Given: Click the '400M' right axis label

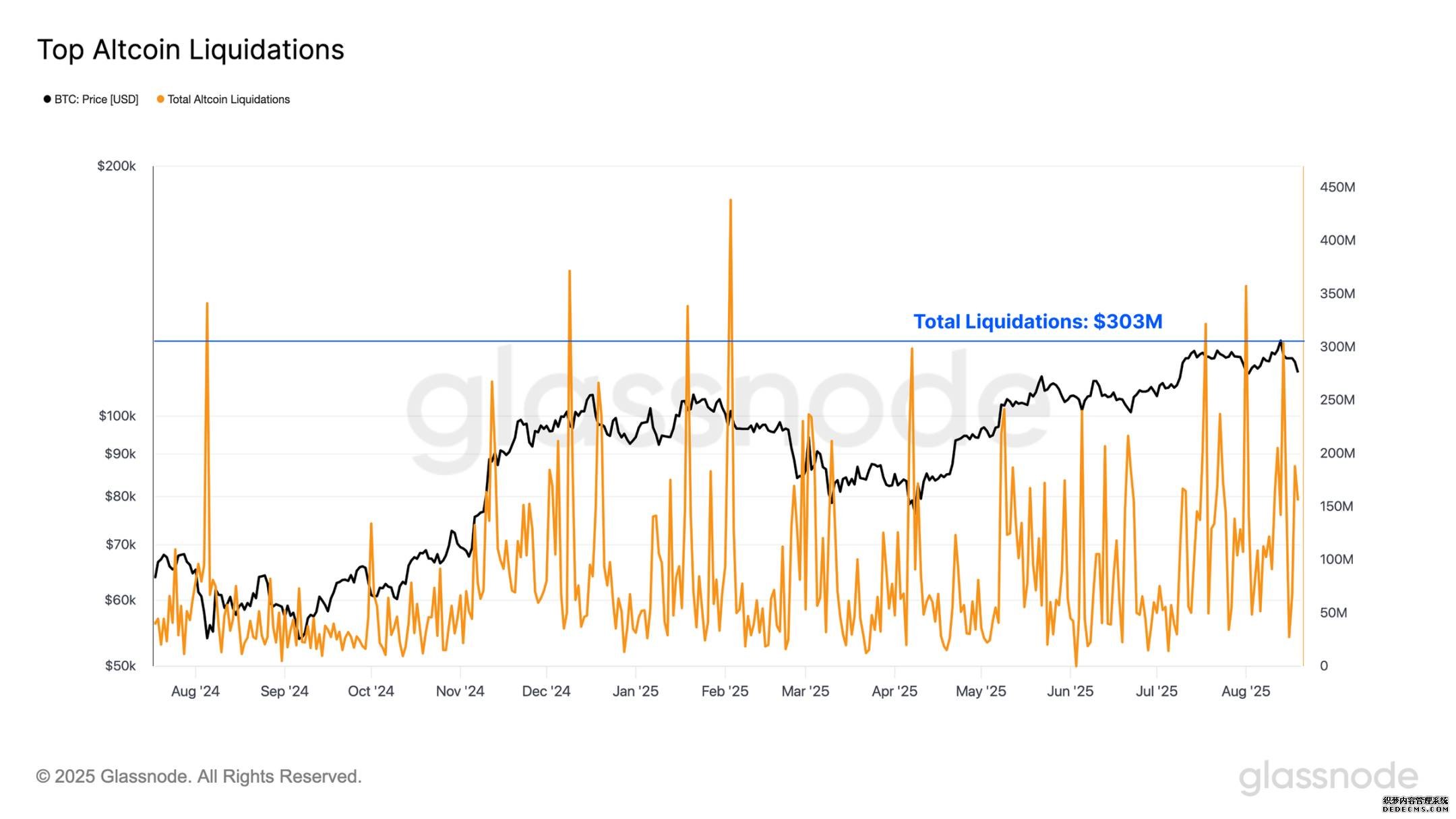Looking at the screenshot, I should (1337, 241).
